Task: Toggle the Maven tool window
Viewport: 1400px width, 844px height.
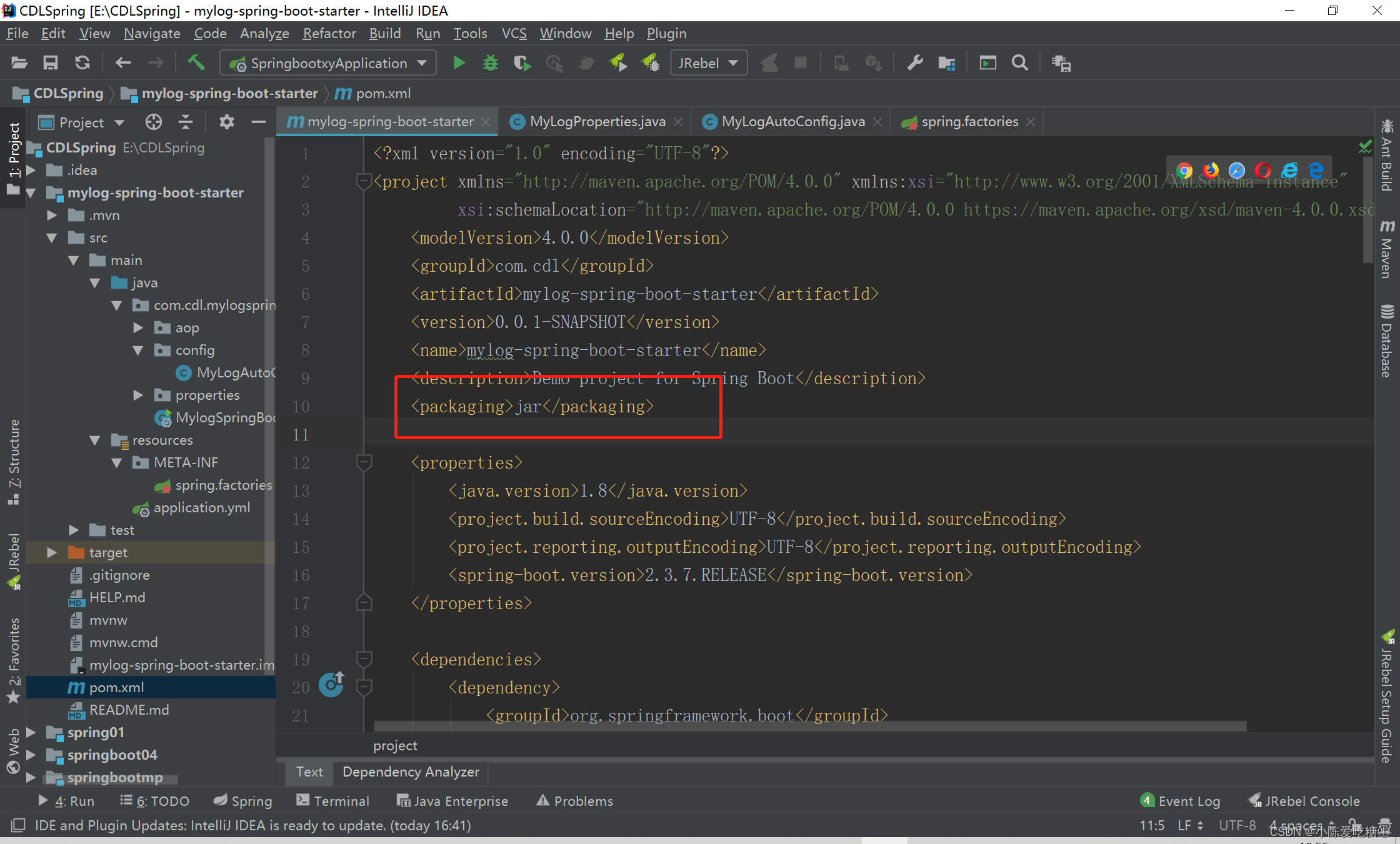Action: [1387, 250]
